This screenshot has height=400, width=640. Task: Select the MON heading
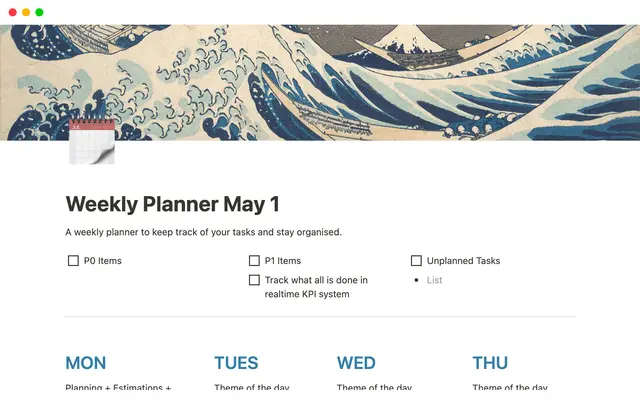pyautogui.click(x=85, y=363)
